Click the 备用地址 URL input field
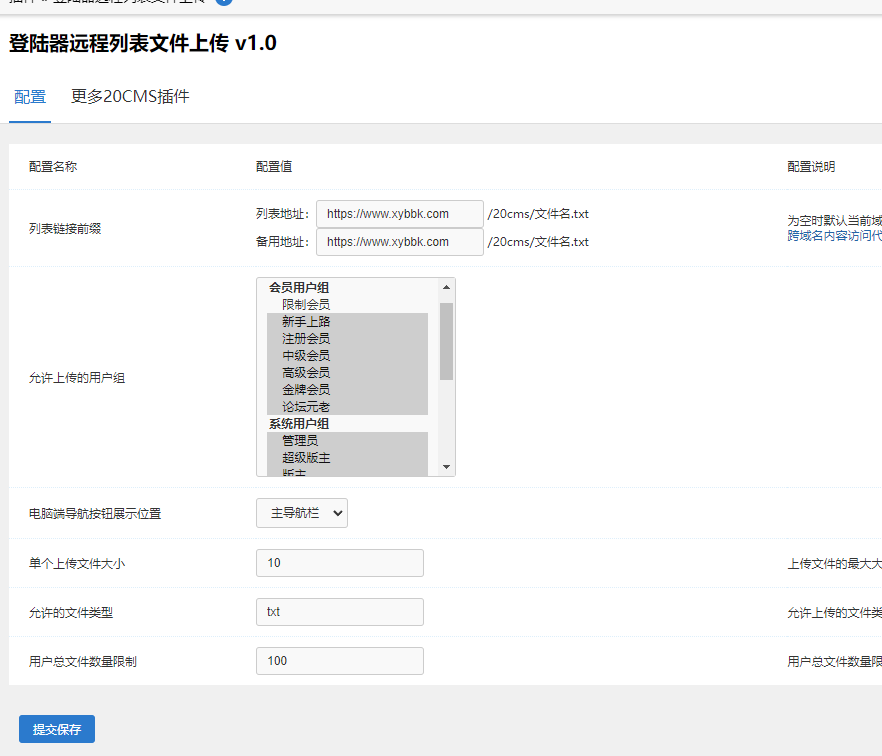 [399, 242]
